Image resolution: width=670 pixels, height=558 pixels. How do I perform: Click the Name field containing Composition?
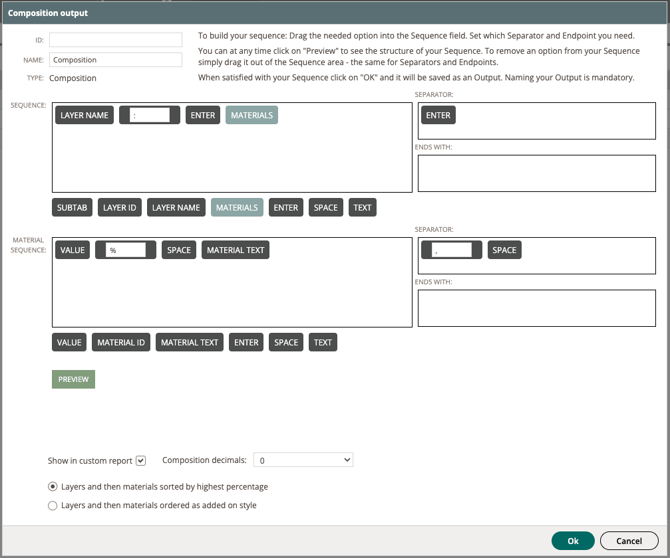[116, 60]
